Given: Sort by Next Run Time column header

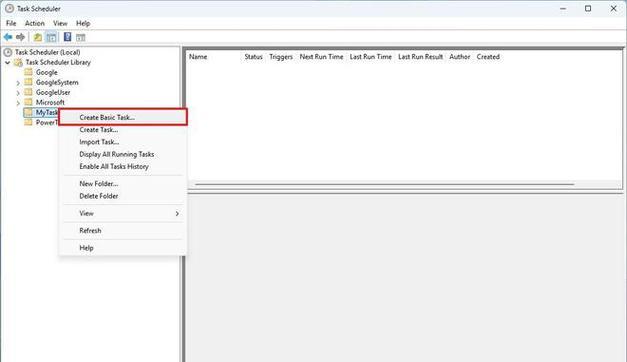Looking at the screenshot, I should click(321, 57).
